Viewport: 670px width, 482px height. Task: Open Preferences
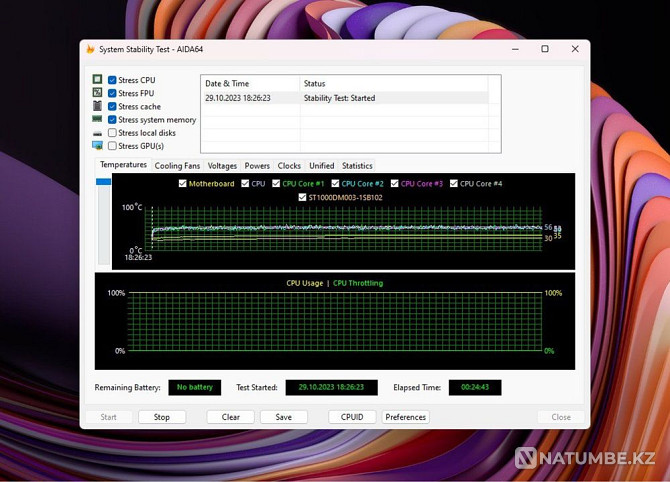coord(406,417)
